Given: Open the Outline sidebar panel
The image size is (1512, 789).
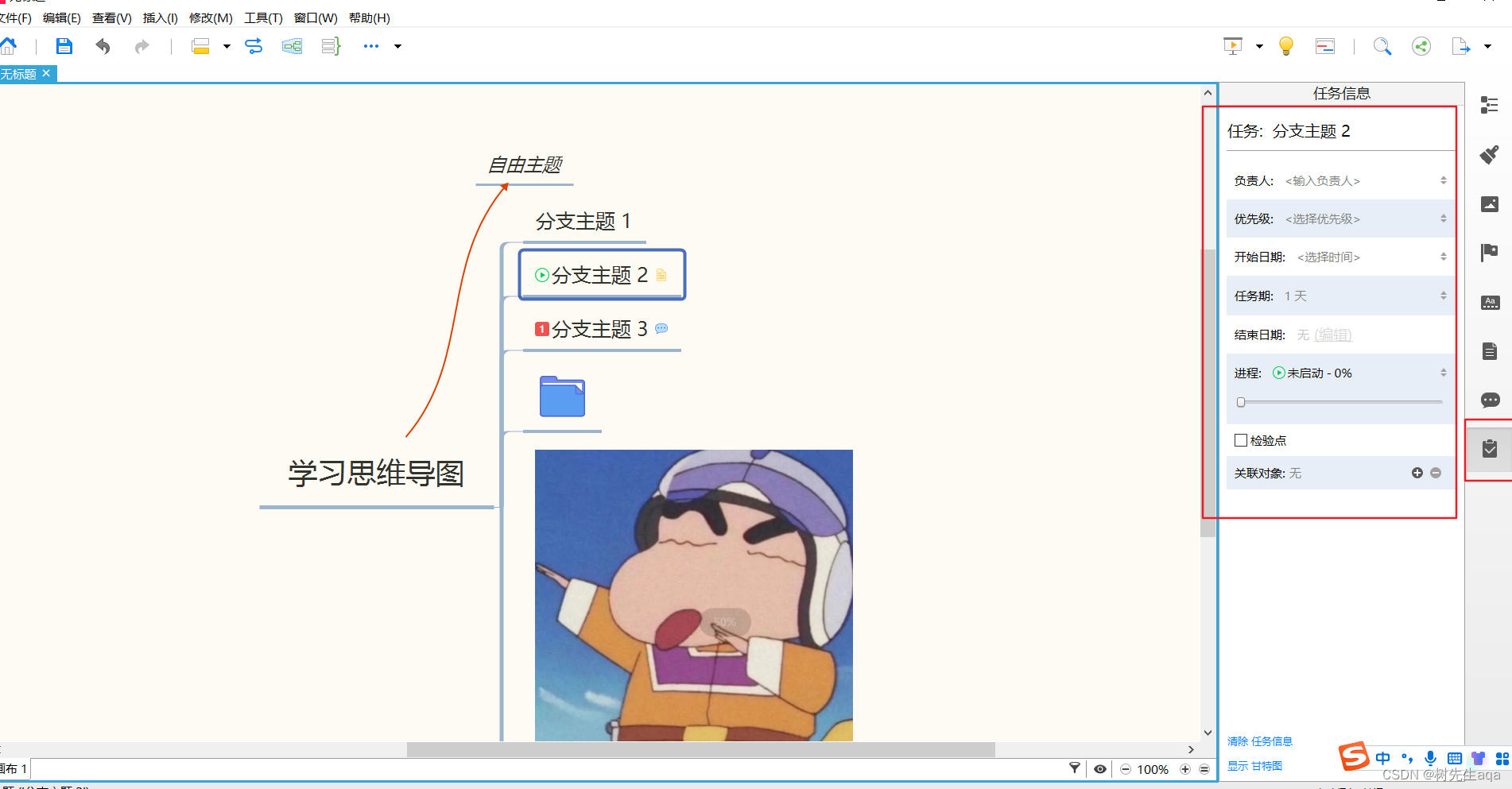Looking at the screenshot, I should [1490, 105].
